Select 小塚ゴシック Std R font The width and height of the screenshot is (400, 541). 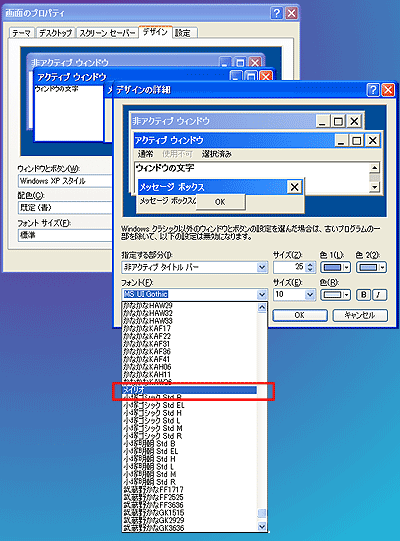pos(189,436)
